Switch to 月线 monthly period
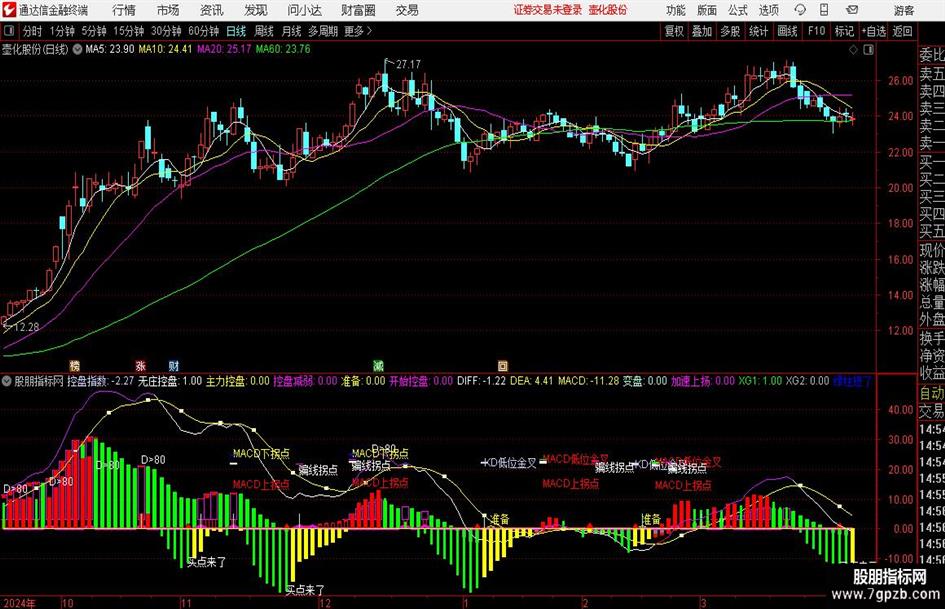 [x=291, y=31]
